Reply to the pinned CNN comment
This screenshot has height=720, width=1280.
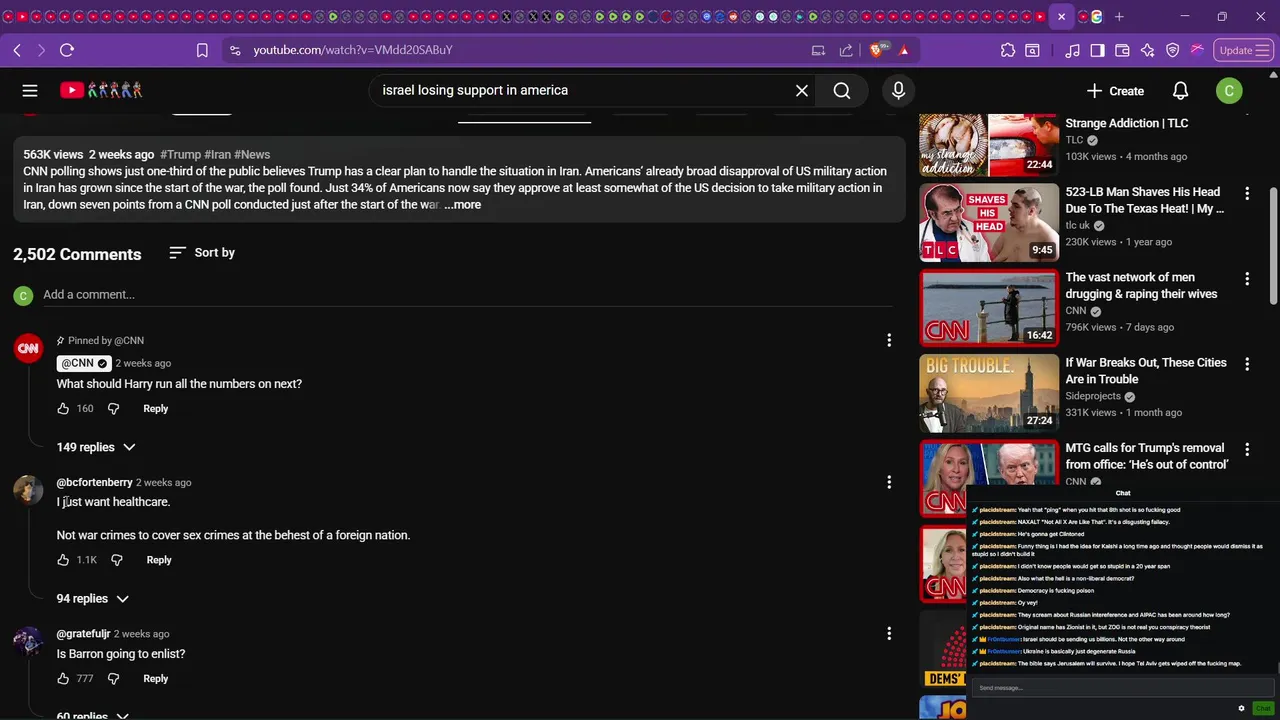click(155, 408)
